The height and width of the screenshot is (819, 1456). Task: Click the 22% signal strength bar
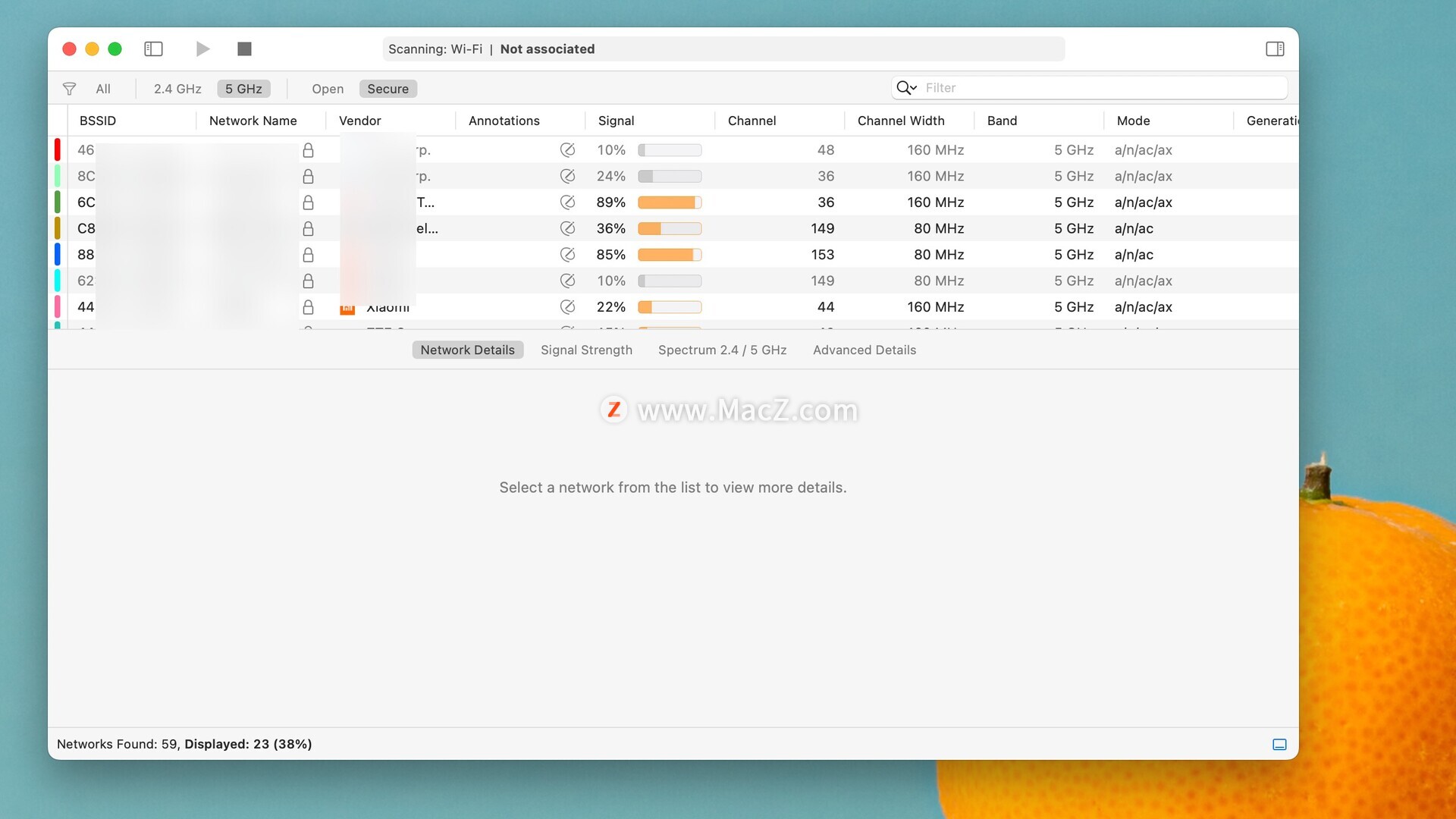pos(670,307)
